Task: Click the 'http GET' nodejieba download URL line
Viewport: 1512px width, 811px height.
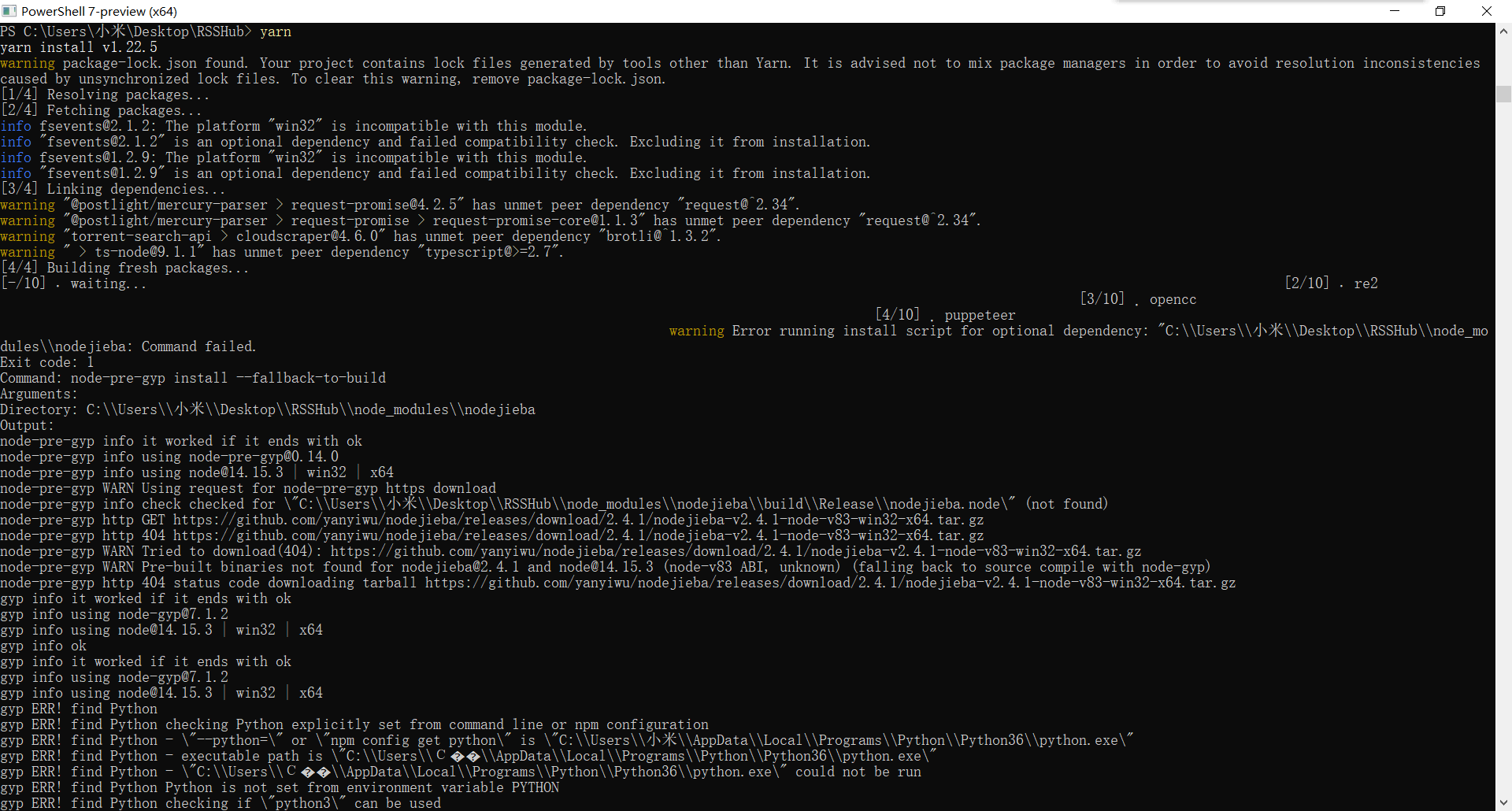Action: pyautogui.click(x=492, y=520)
